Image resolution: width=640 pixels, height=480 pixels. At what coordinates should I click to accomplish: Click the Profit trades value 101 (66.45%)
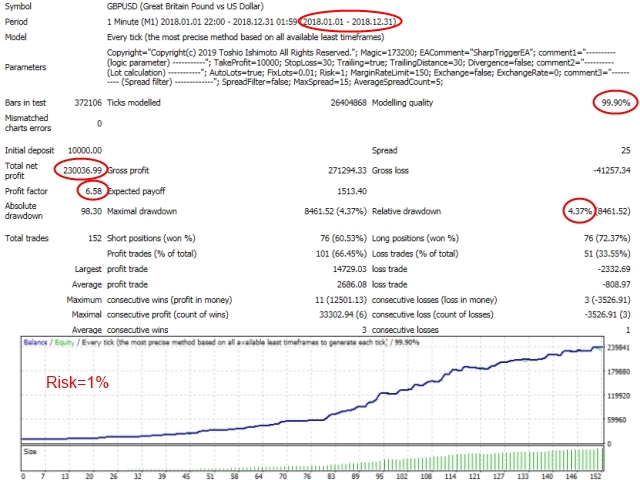click(x=341, y=254)
